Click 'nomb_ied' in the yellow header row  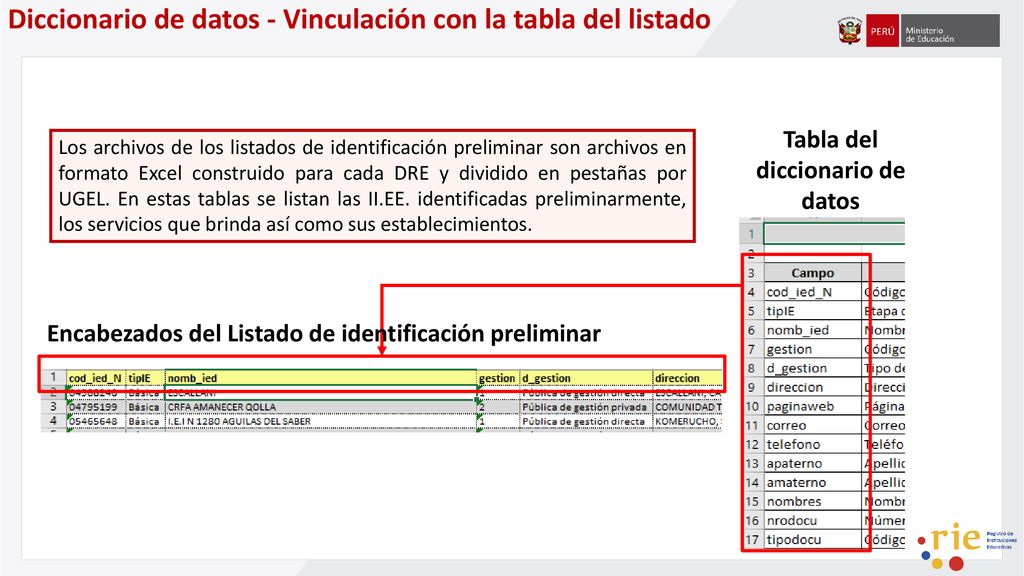click(321, 377)
